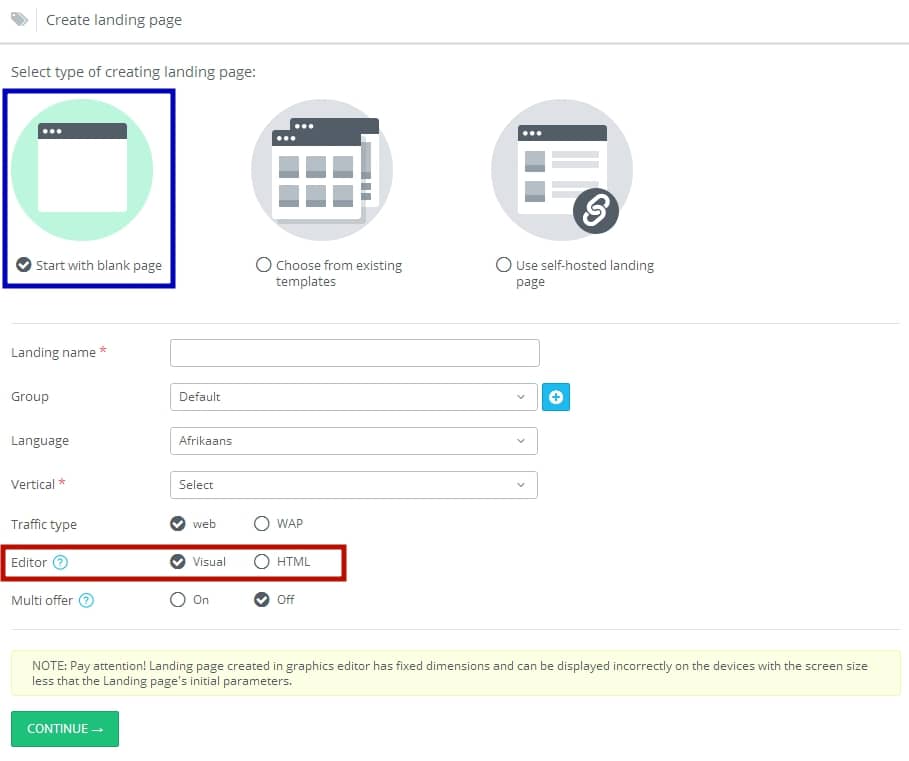Open the Vertical Select dropdown
Screen dimensions: 909x761
[x=354, y=485]
